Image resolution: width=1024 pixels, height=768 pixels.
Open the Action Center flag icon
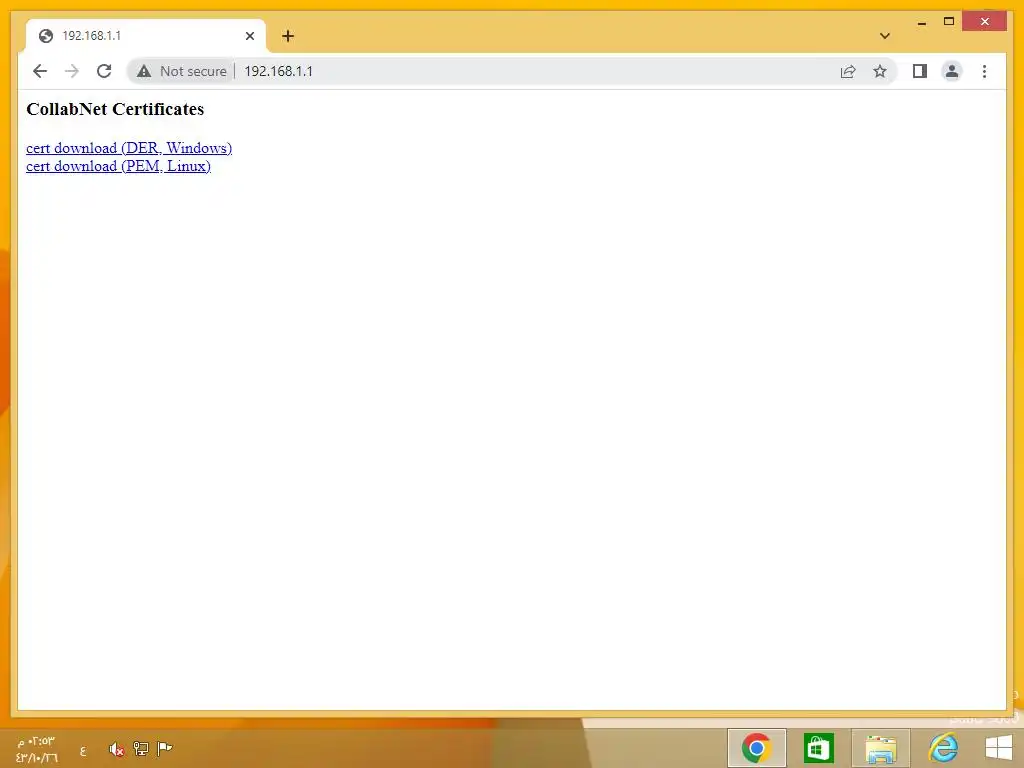[165, 748]
